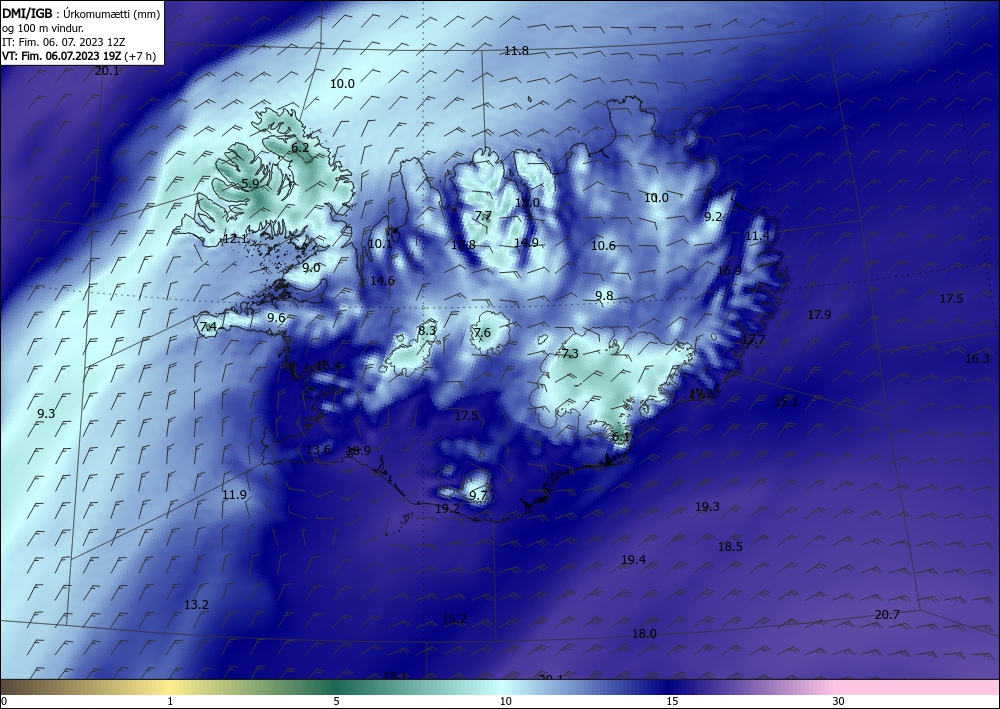Viewport: 1000px width, 709px height.
Task: Click the 13.6 map value
Action: point(318,450)
